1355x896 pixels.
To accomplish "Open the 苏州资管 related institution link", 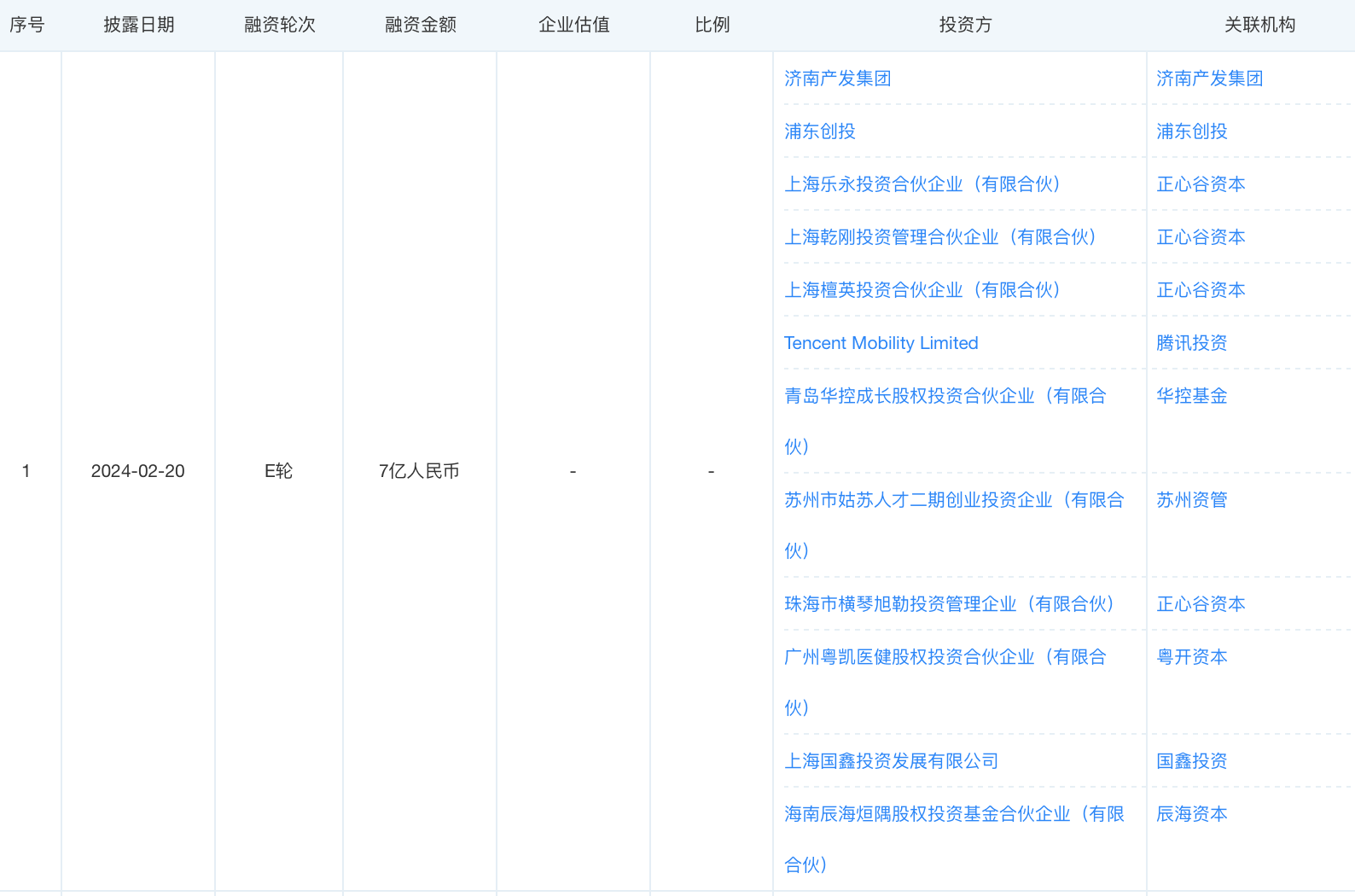I will pyautogui.click(x=1191, y=500).
